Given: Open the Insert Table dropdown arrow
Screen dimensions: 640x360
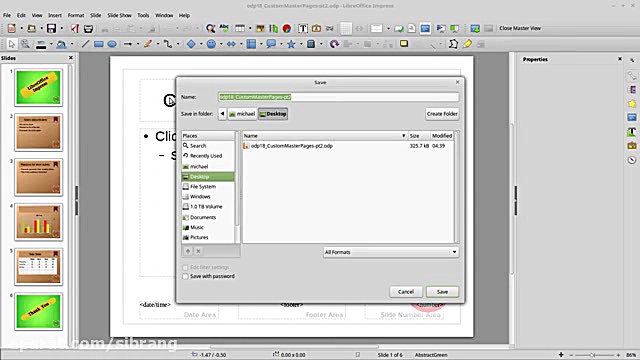Looking at the screenshot, I should 250,28.
